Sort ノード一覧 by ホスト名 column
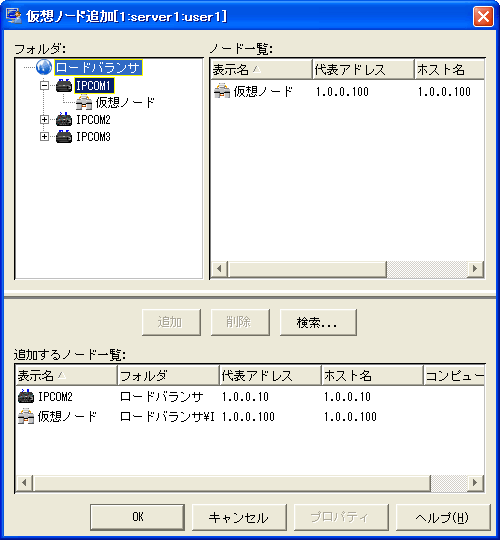500x540 pixels. point(449,69)
